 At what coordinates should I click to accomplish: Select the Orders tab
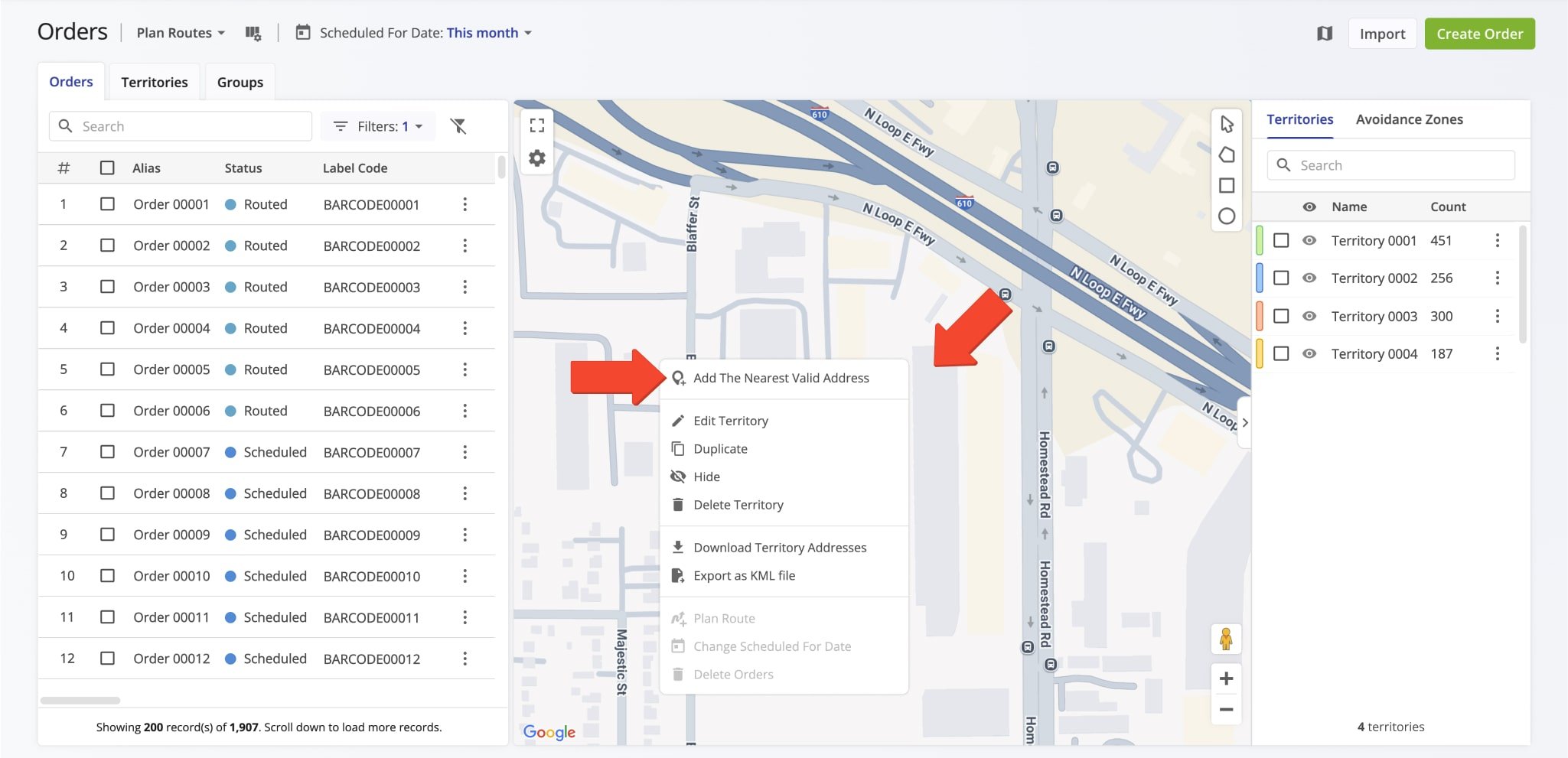[71, 82]
